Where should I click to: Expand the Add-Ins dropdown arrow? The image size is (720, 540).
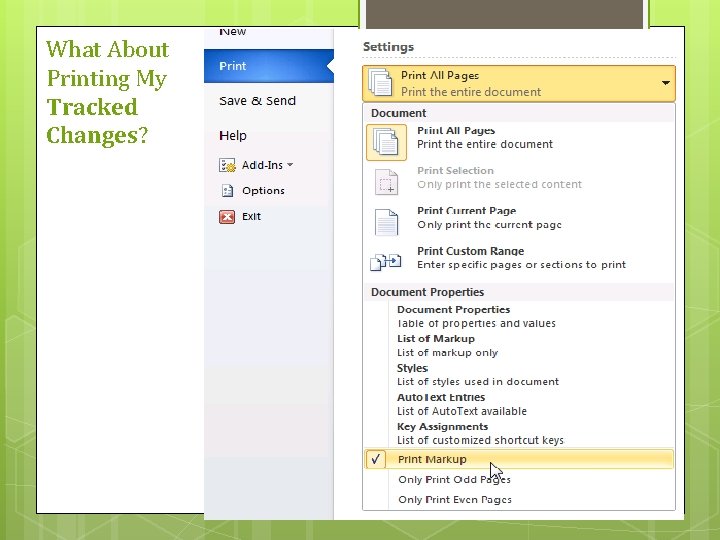pyautogui.click(x=290, y=164)
